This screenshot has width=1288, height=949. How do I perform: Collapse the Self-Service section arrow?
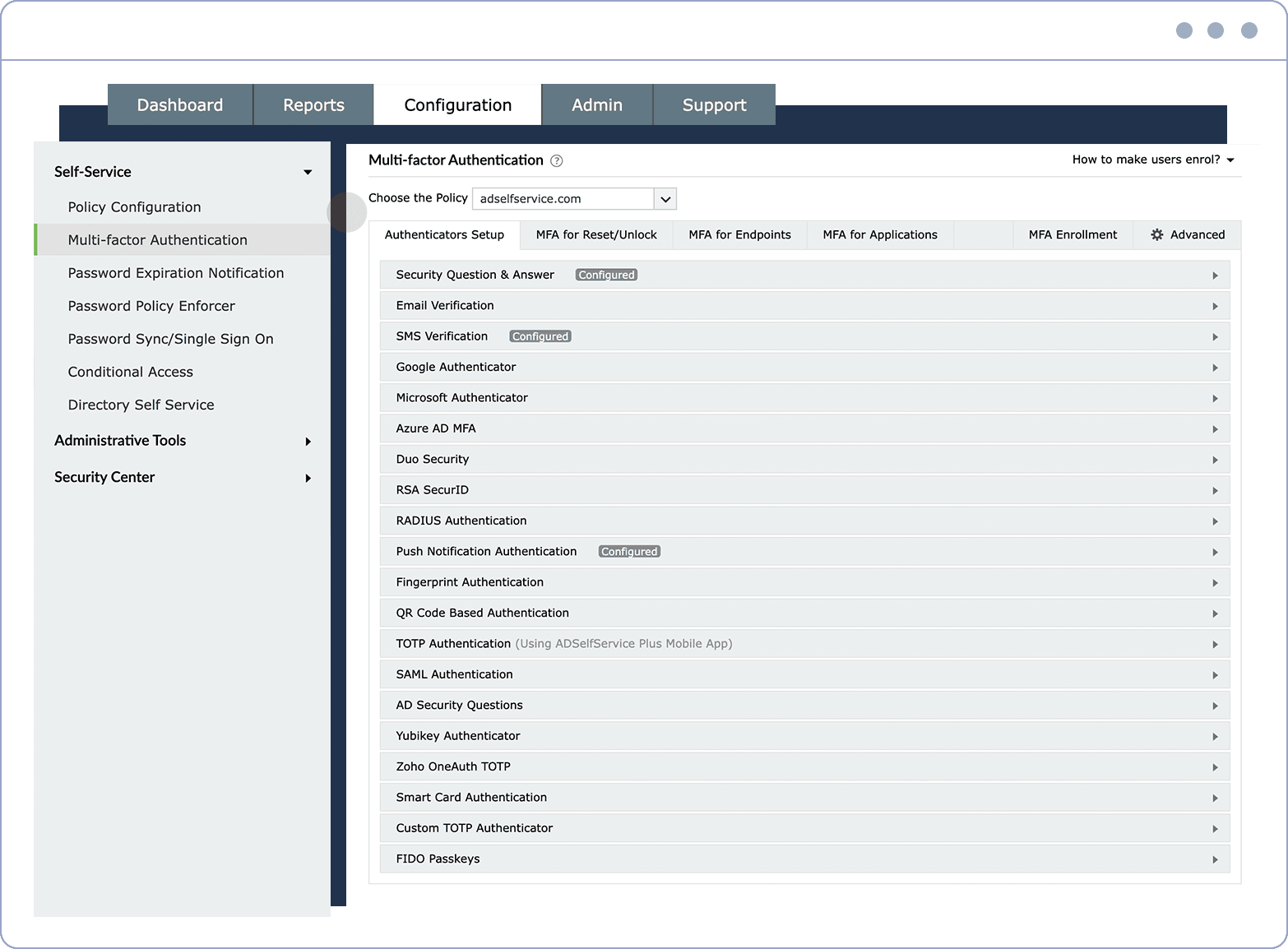pos(308,173)
